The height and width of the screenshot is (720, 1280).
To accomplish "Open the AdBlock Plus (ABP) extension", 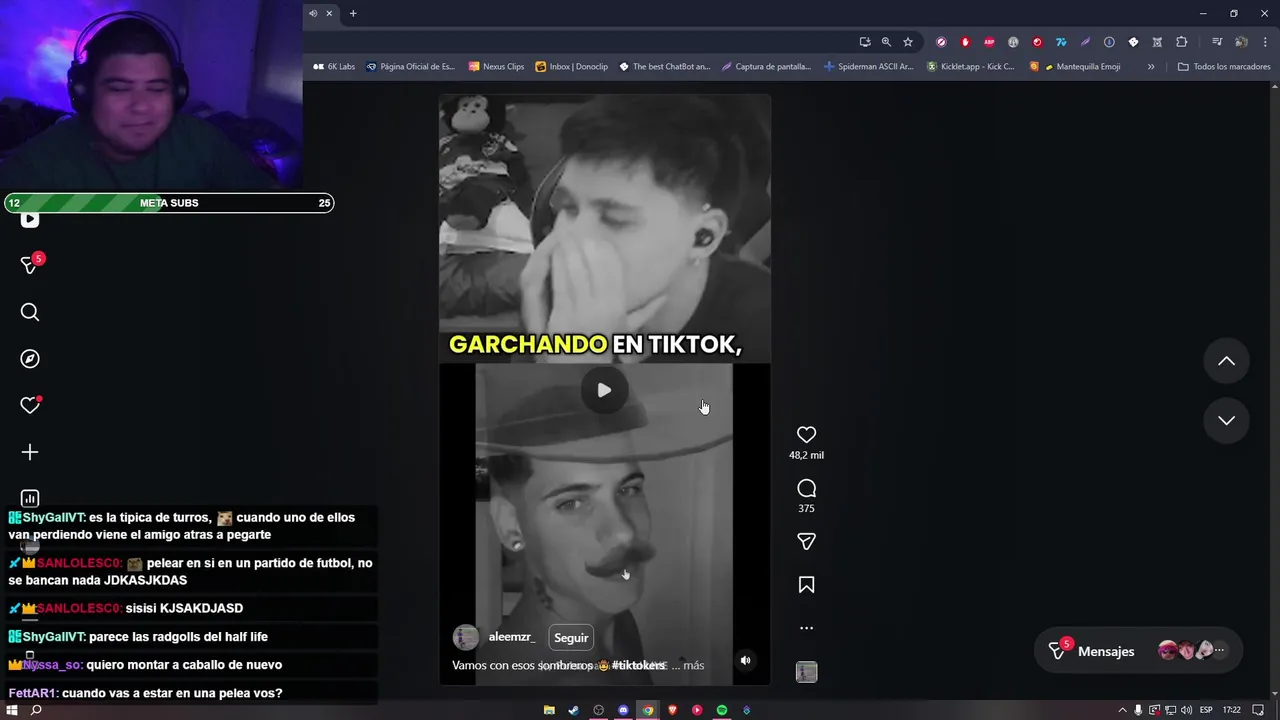I will (989, 42).
